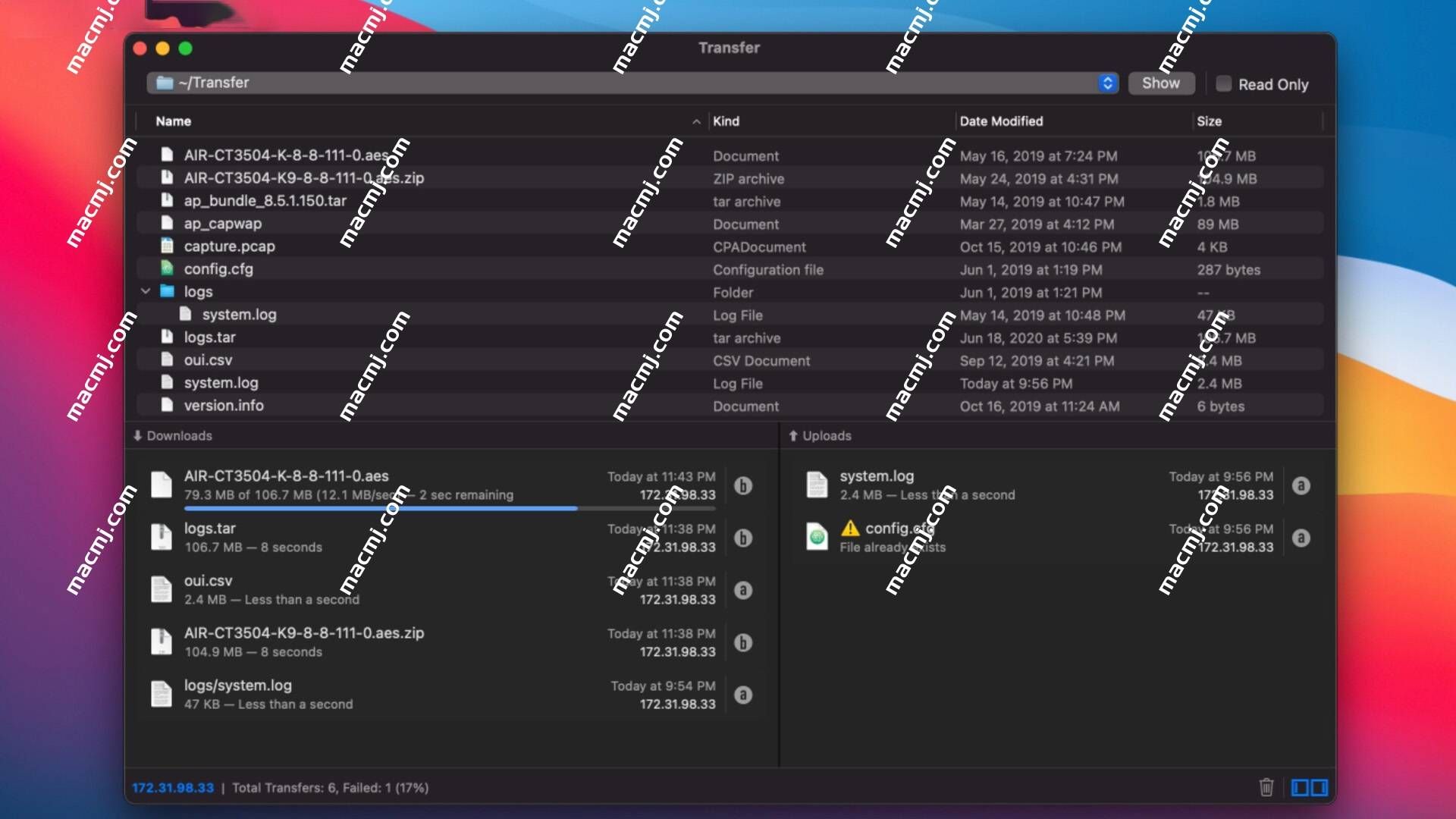Click ascii mode badge for oui.csv download
Screen dimensions: 1456x819
(743, 590)
